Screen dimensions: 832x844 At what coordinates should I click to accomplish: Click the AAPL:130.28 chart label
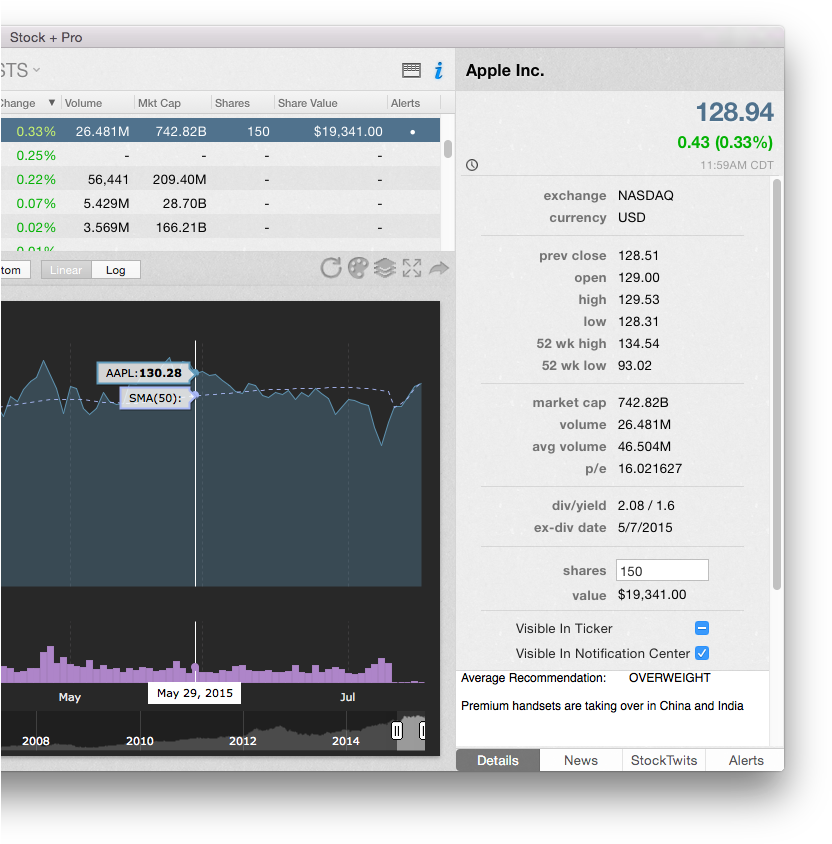click(x=144, y=372)
